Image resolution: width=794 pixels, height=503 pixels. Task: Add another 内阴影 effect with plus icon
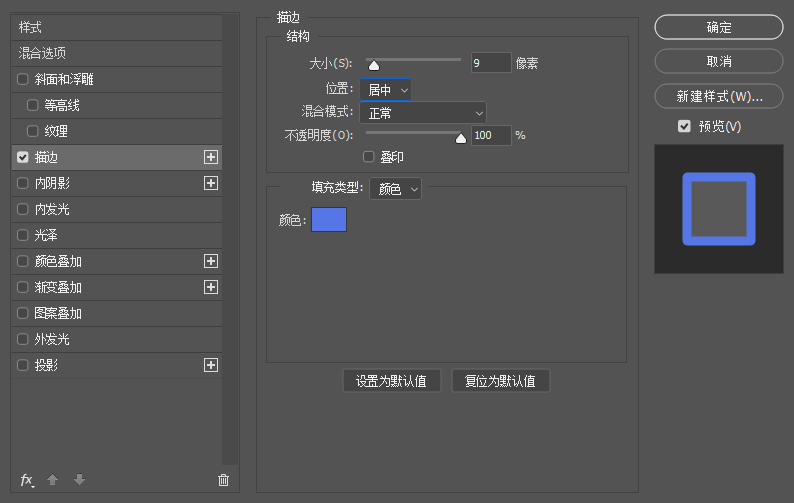pos(211,183)
